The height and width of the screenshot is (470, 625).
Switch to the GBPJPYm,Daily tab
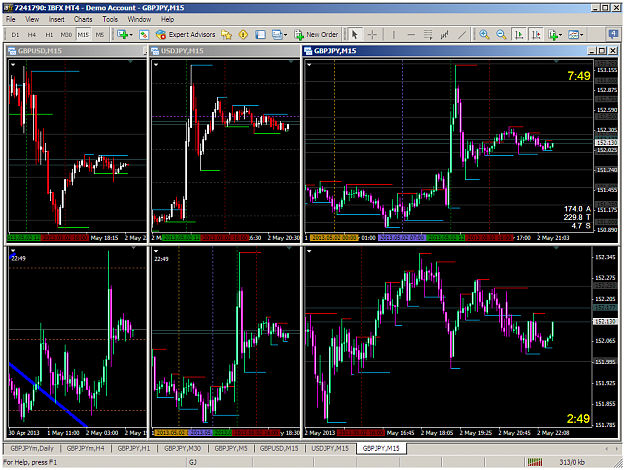(32, 448)
